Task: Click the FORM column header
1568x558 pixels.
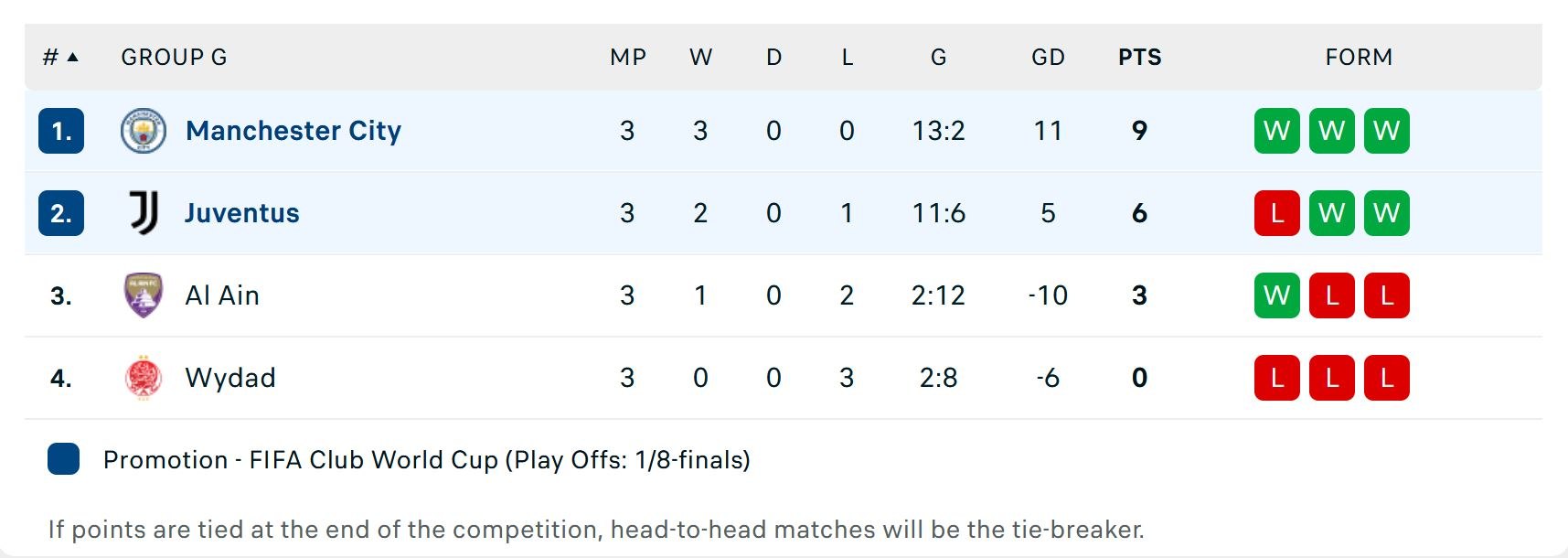Action: tap(1359, 57)
